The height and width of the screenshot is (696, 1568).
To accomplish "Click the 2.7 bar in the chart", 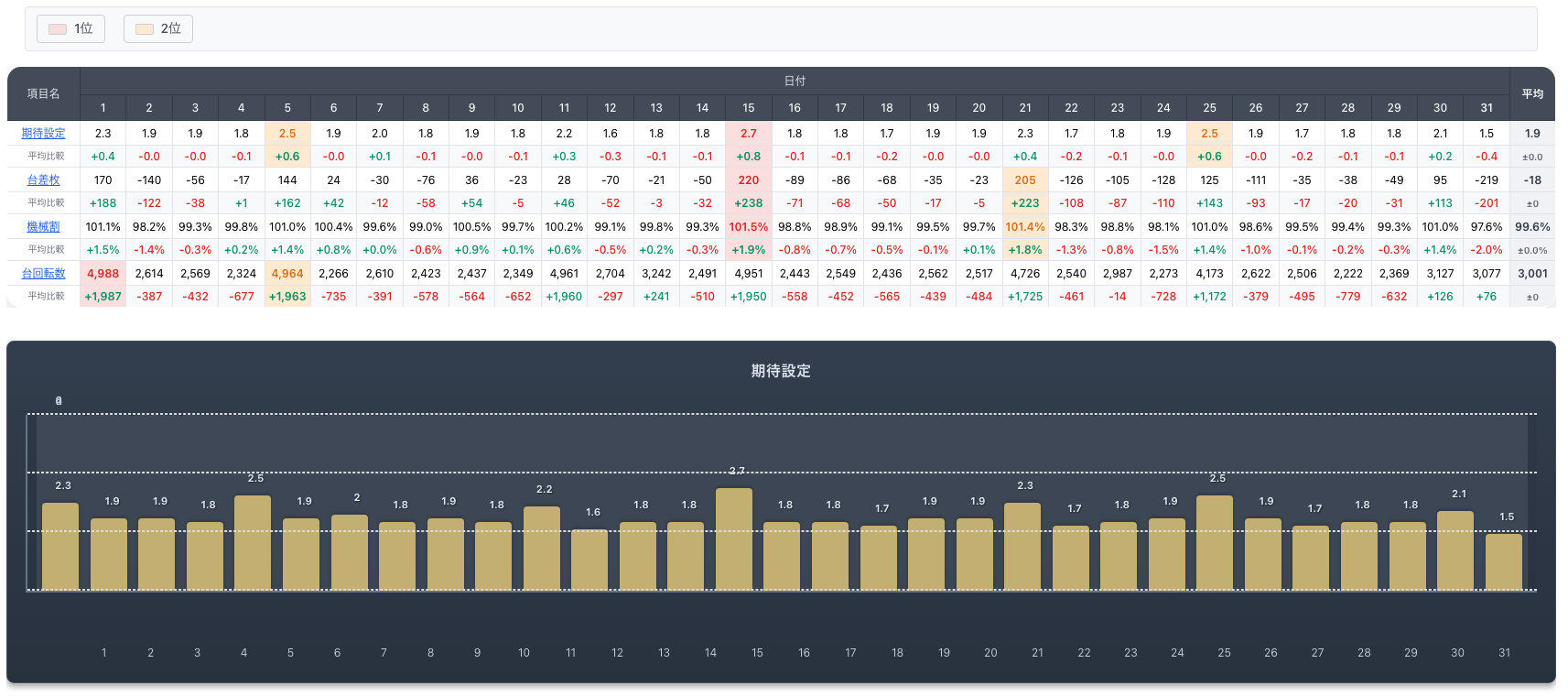I will point(733,538).
